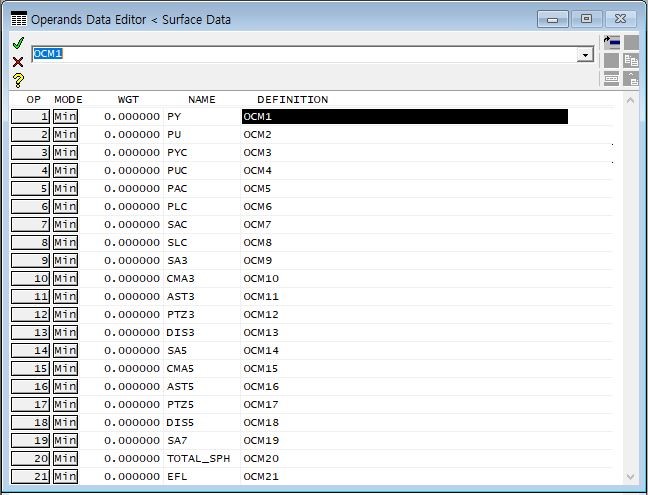Click the MODE column header

click(x=68, y=100)
